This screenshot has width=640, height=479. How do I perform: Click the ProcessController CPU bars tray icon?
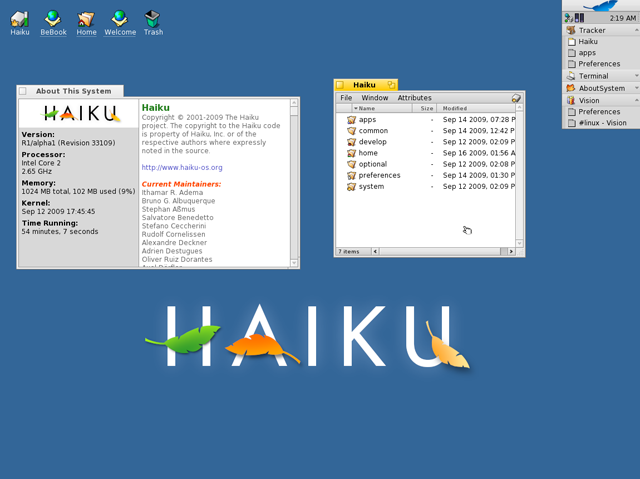pos(579,18)
